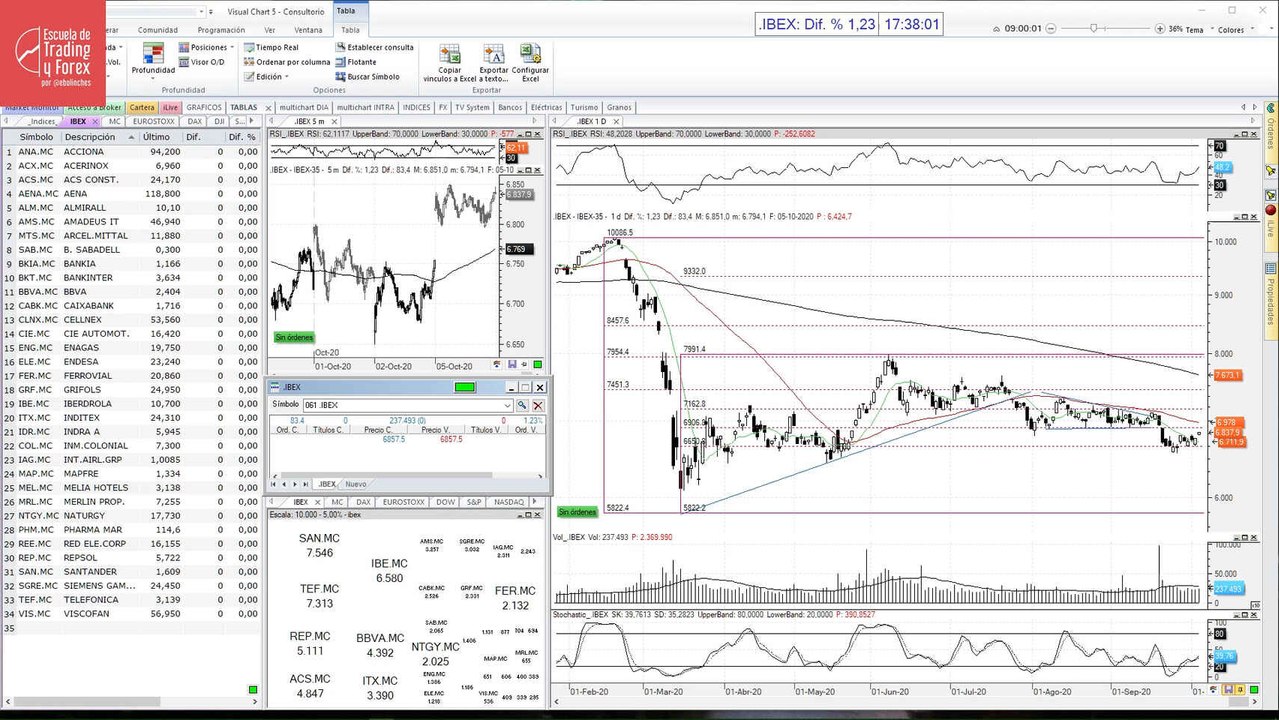Click the green status indicator in .IBEX title bar
Image resolution: width=1279 pixels, height=720 pixels.
(x=465, y=387)
